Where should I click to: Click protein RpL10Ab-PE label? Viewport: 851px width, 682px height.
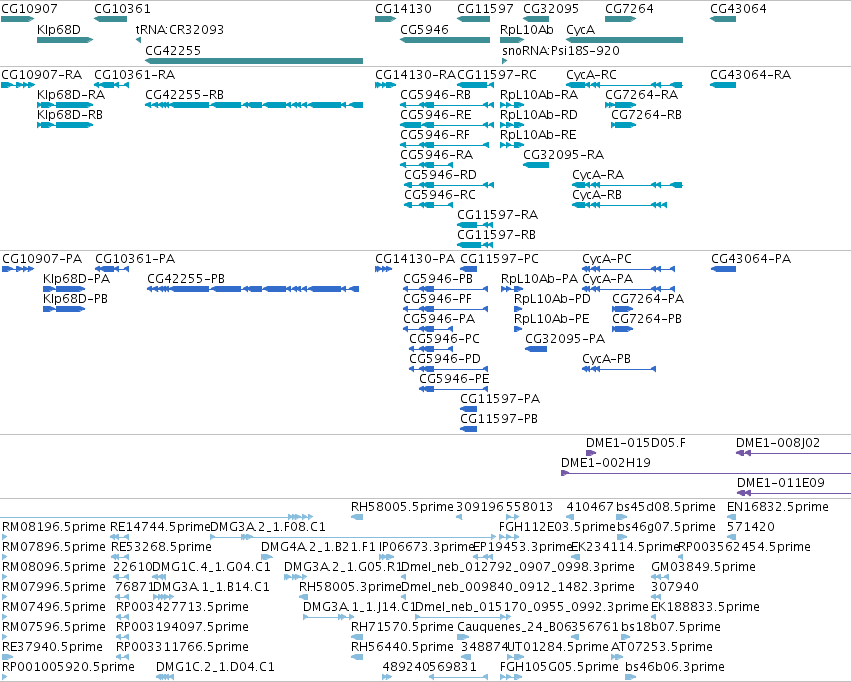551,318
